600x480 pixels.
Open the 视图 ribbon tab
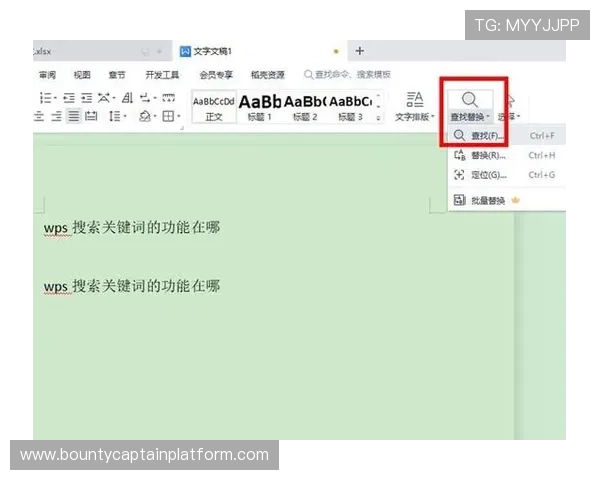pyautogui.click(x=82, y=75)
